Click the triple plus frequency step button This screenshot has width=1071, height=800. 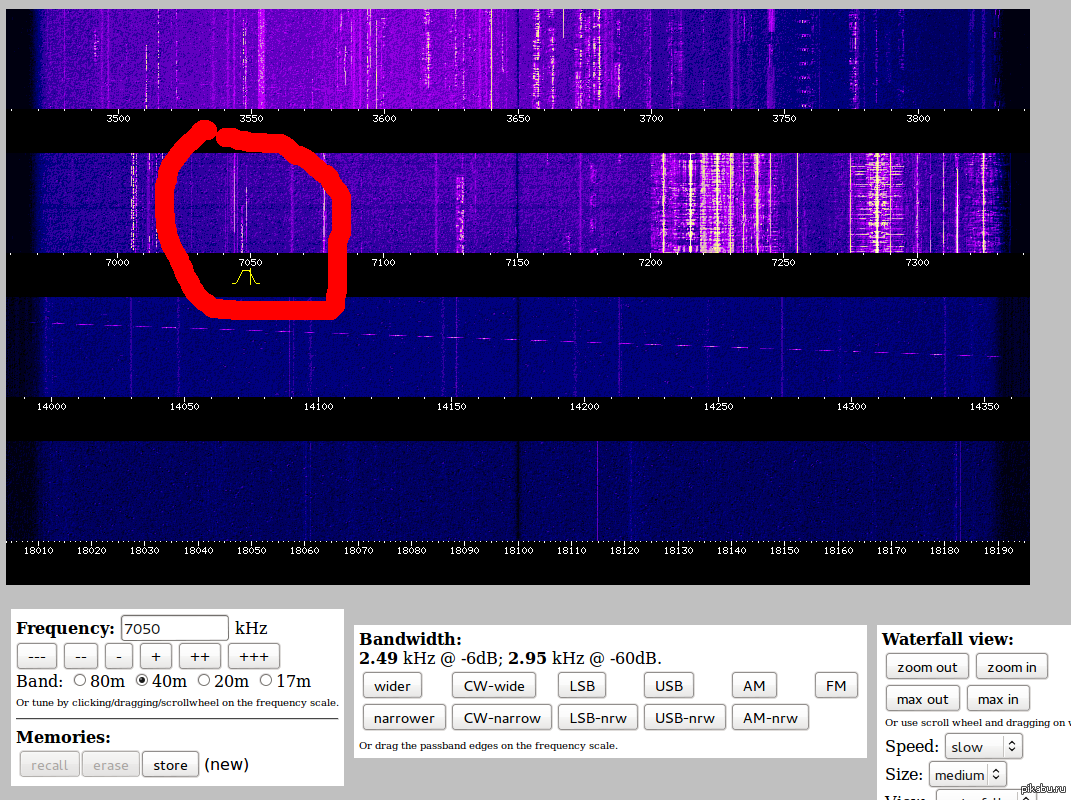click(x=254, y=656)
